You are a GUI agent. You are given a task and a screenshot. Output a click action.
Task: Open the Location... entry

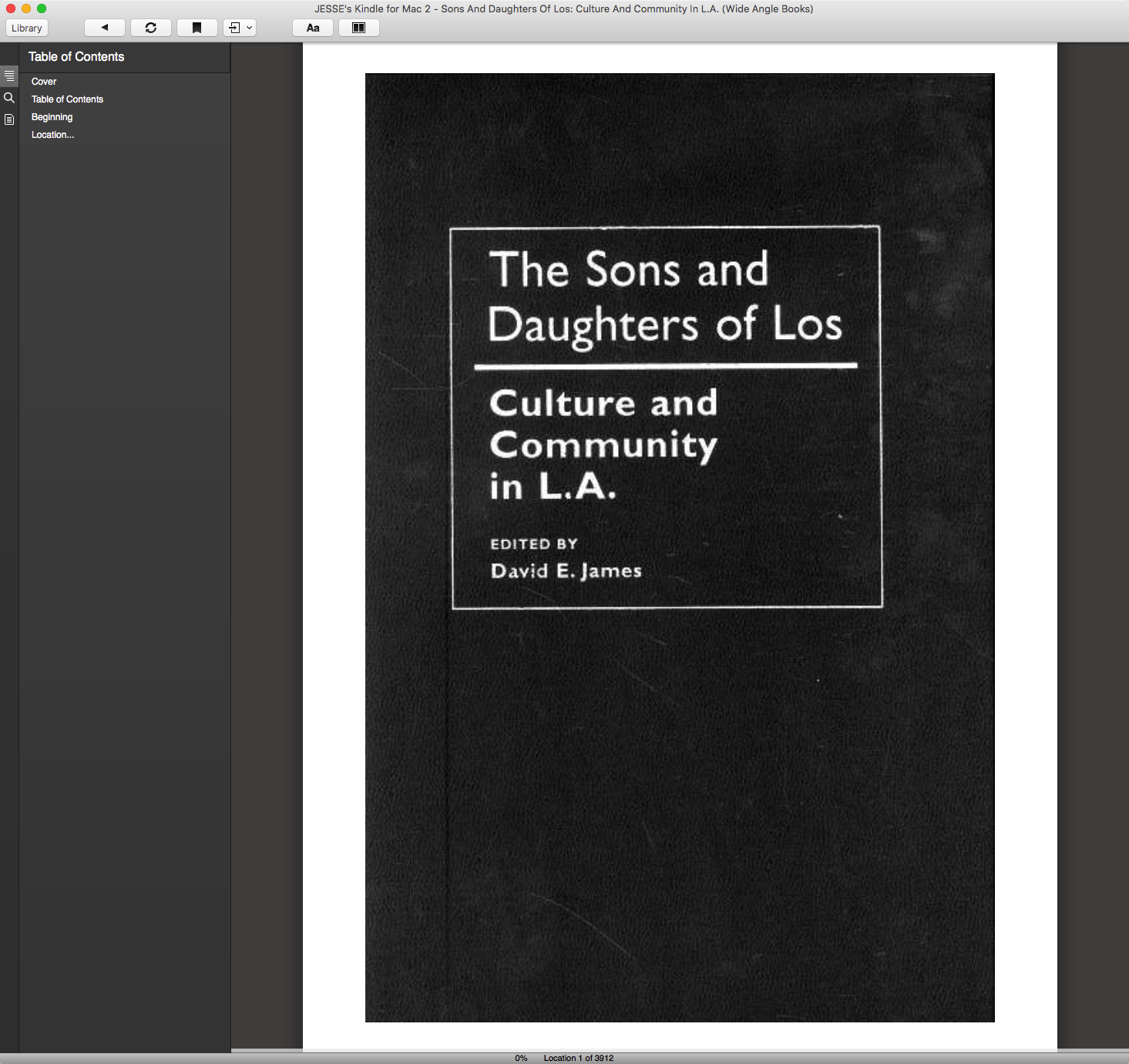[x=52, y=135]
